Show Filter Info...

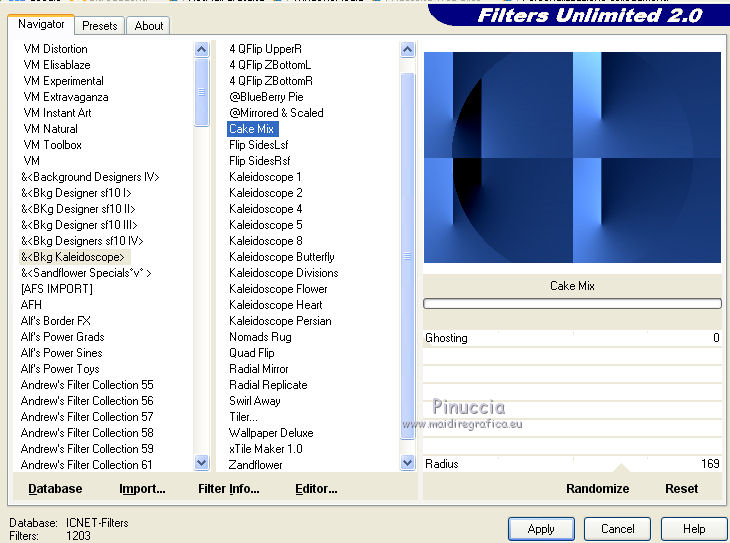pyautogui.click(x=229, y=489)
